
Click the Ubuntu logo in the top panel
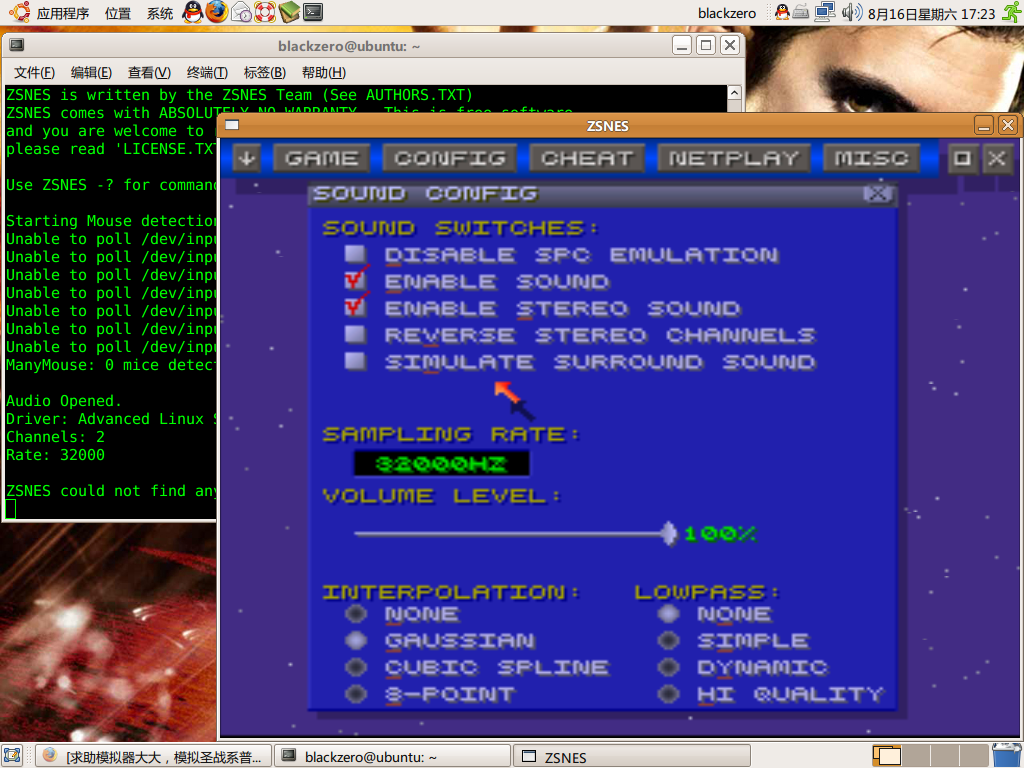(x=20, y=12)
